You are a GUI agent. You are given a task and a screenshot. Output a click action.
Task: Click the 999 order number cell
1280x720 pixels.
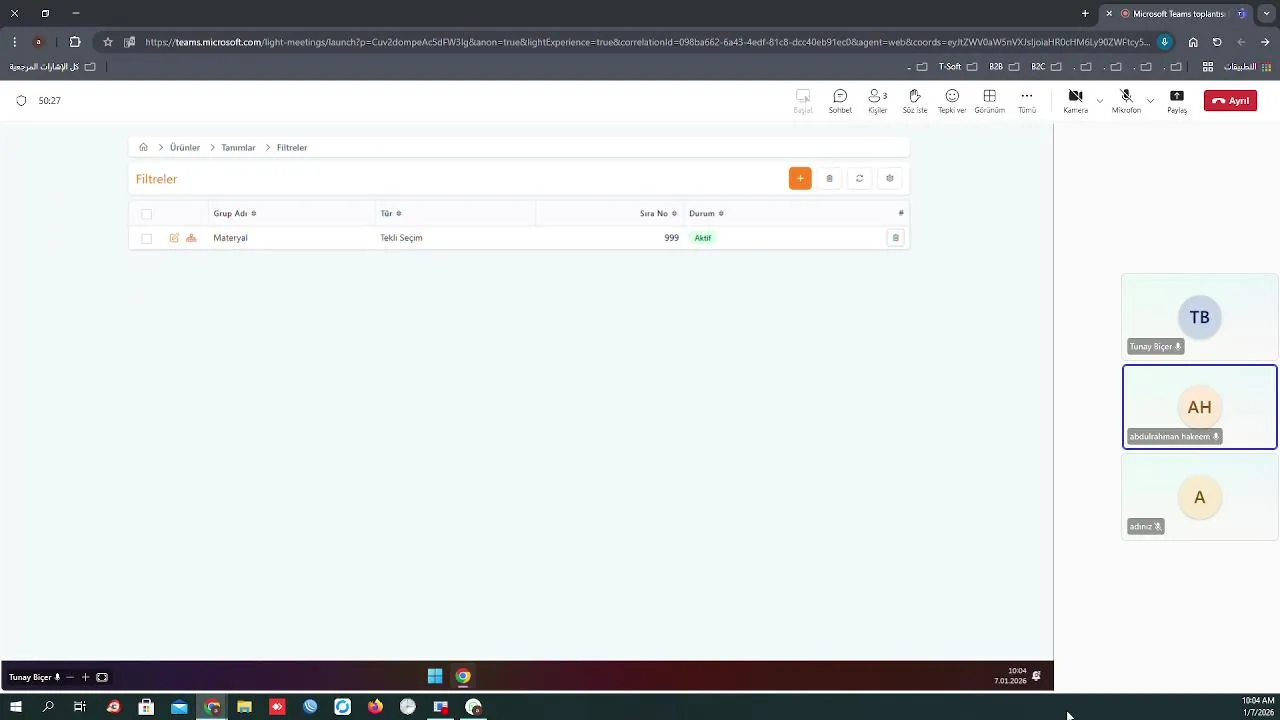tap(671, 238)
